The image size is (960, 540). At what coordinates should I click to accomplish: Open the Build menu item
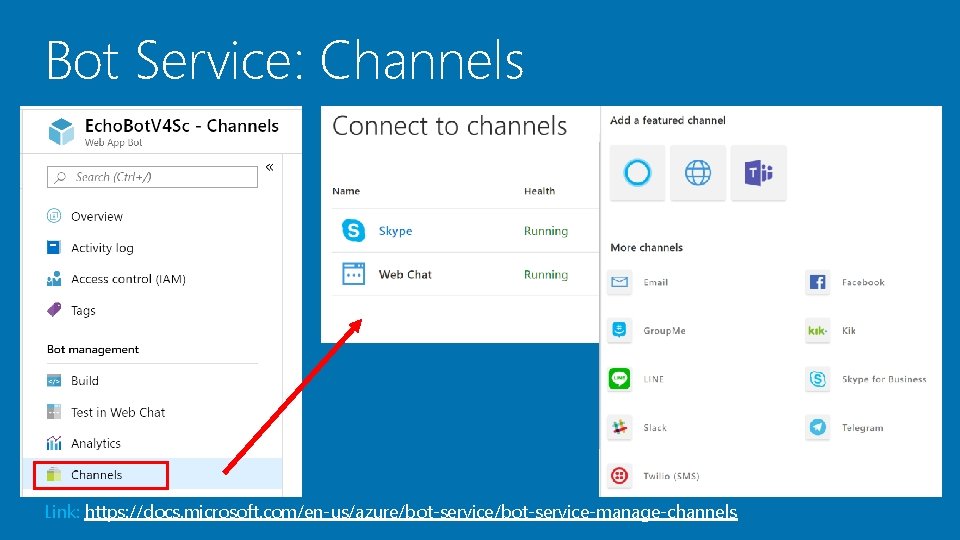point(84,381)
